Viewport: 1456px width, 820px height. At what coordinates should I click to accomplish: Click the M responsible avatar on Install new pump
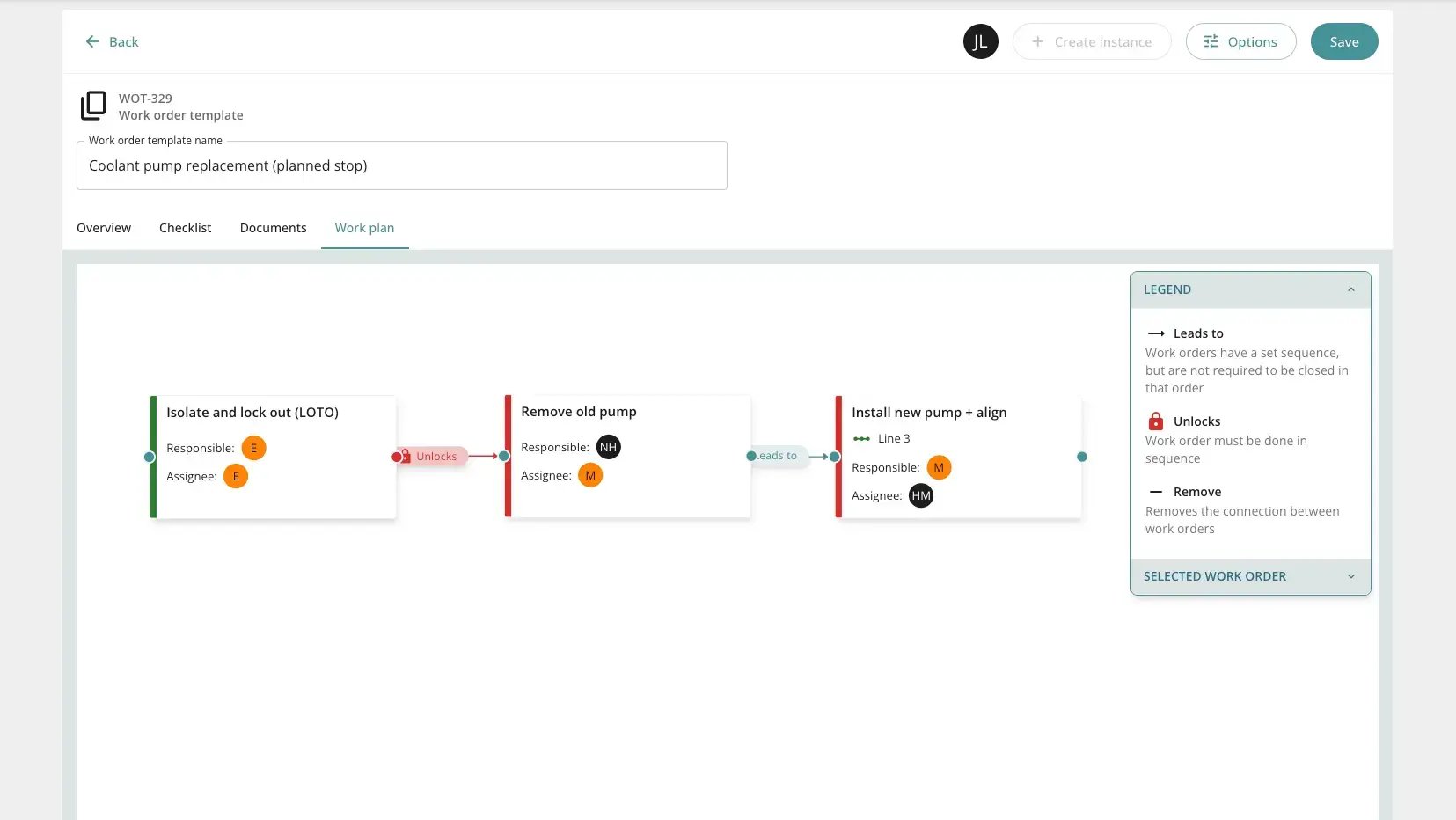(939, 467)
